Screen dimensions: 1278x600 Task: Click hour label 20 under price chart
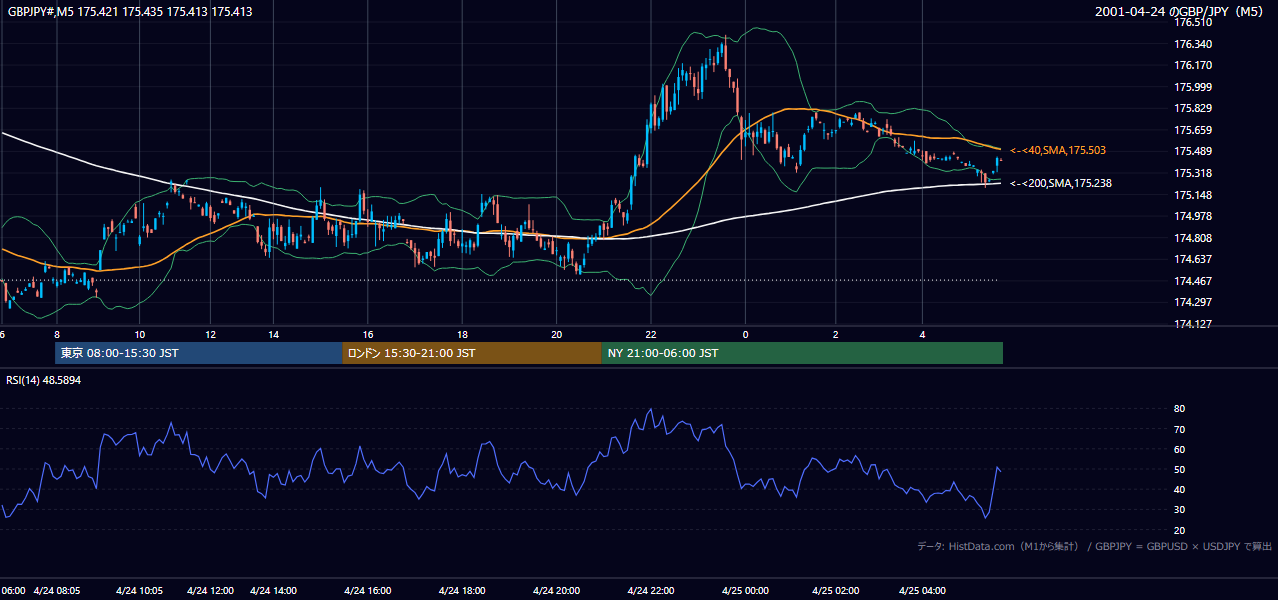[x=557, y=335]
